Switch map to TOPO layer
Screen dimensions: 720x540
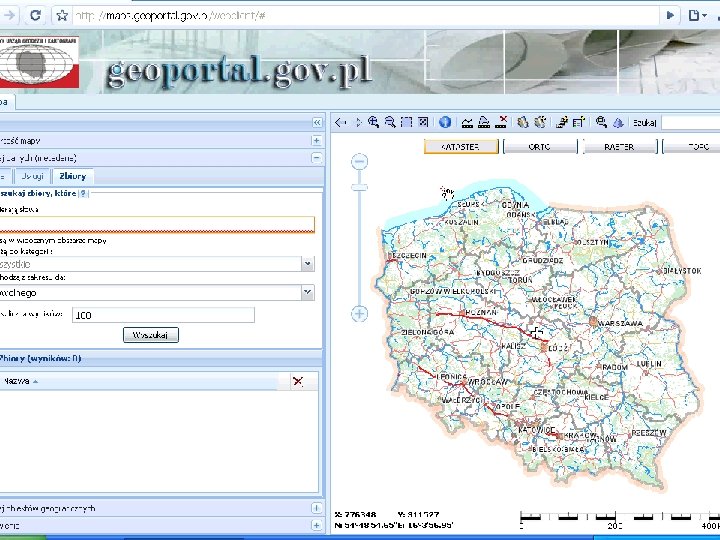tap(692, 147)
